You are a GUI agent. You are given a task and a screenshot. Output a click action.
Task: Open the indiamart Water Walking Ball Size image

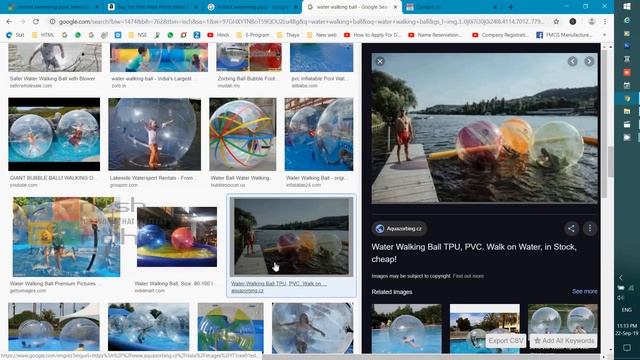177,237
